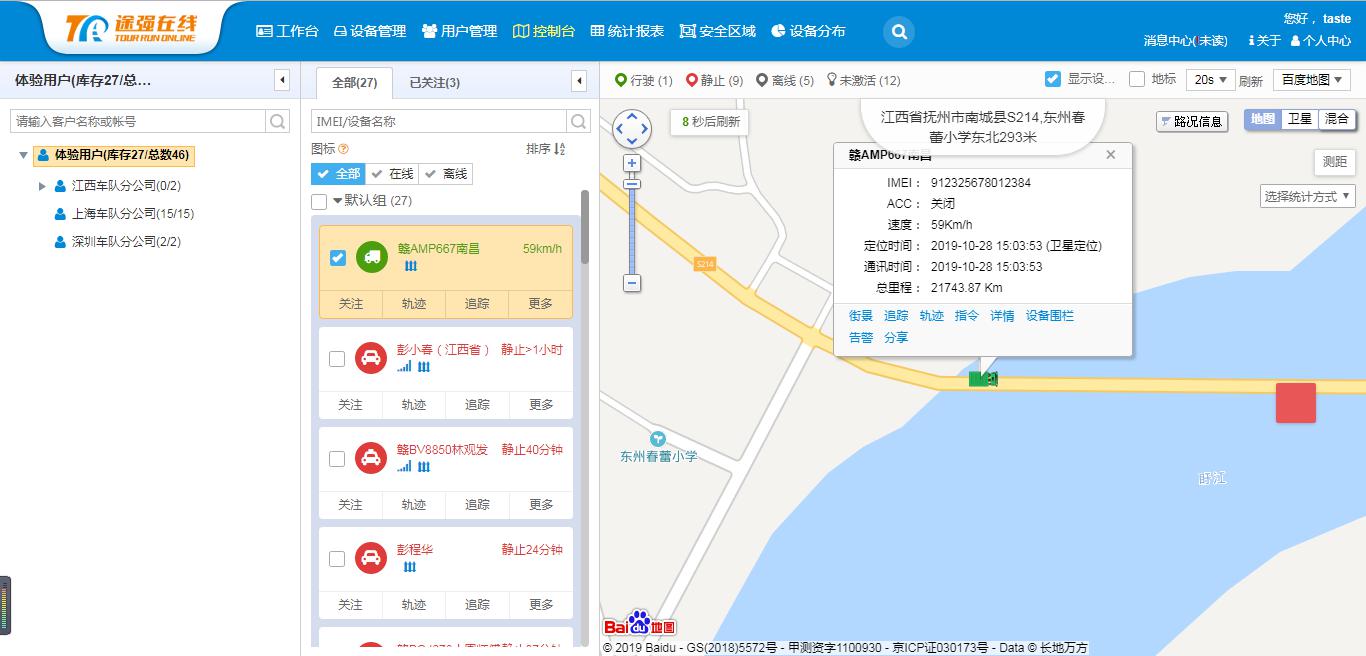Image resolution: width=1366 pixels, height=656 pixels.
Task: Select the 全部 icon filter toggle
Action: click(x=337, y=174)
